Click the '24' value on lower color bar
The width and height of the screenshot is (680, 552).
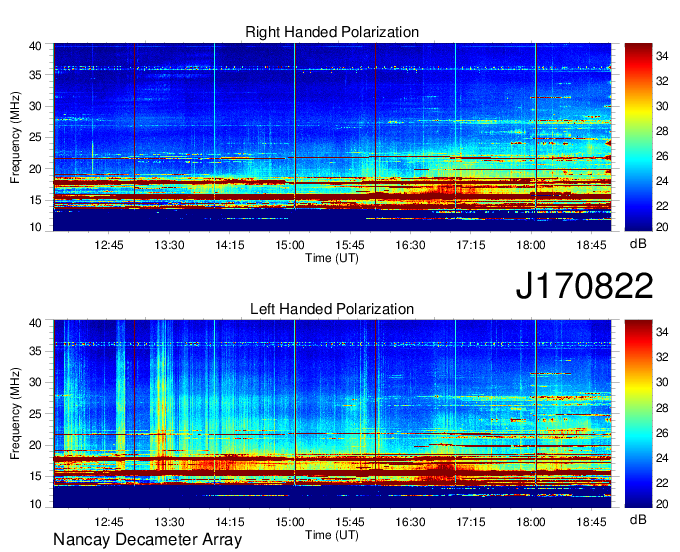tap(662, 458)
